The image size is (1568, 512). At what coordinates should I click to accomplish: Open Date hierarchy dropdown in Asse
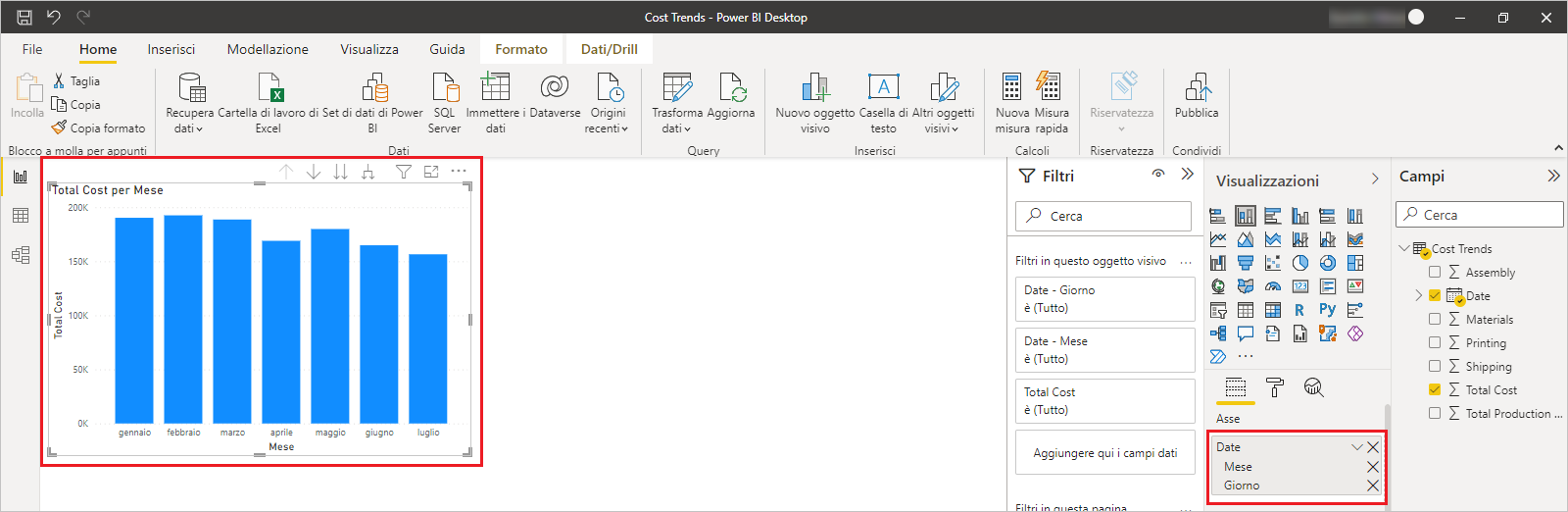1357,447
